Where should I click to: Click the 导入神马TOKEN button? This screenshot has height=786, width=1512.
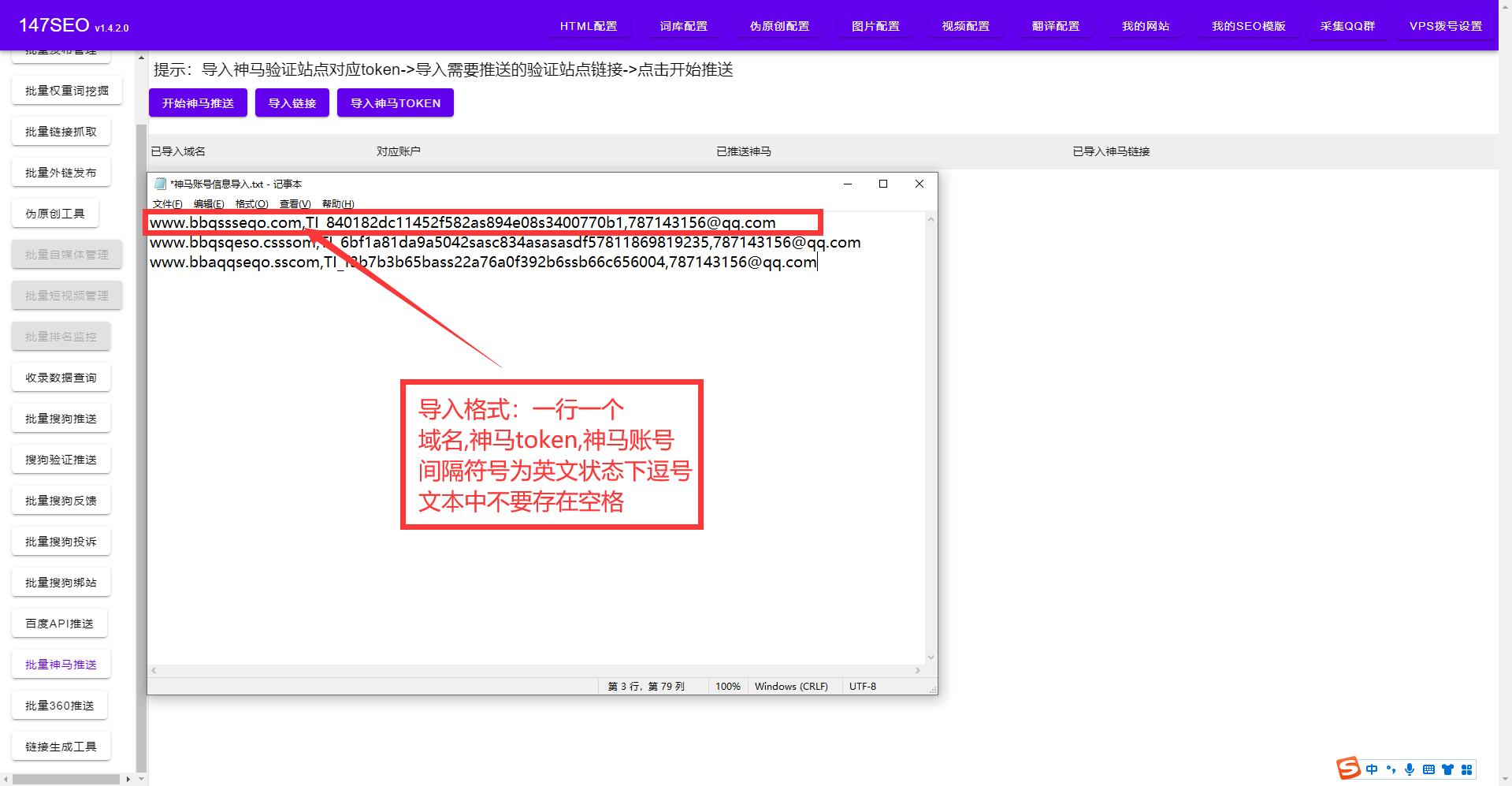(x=395, y=102)
